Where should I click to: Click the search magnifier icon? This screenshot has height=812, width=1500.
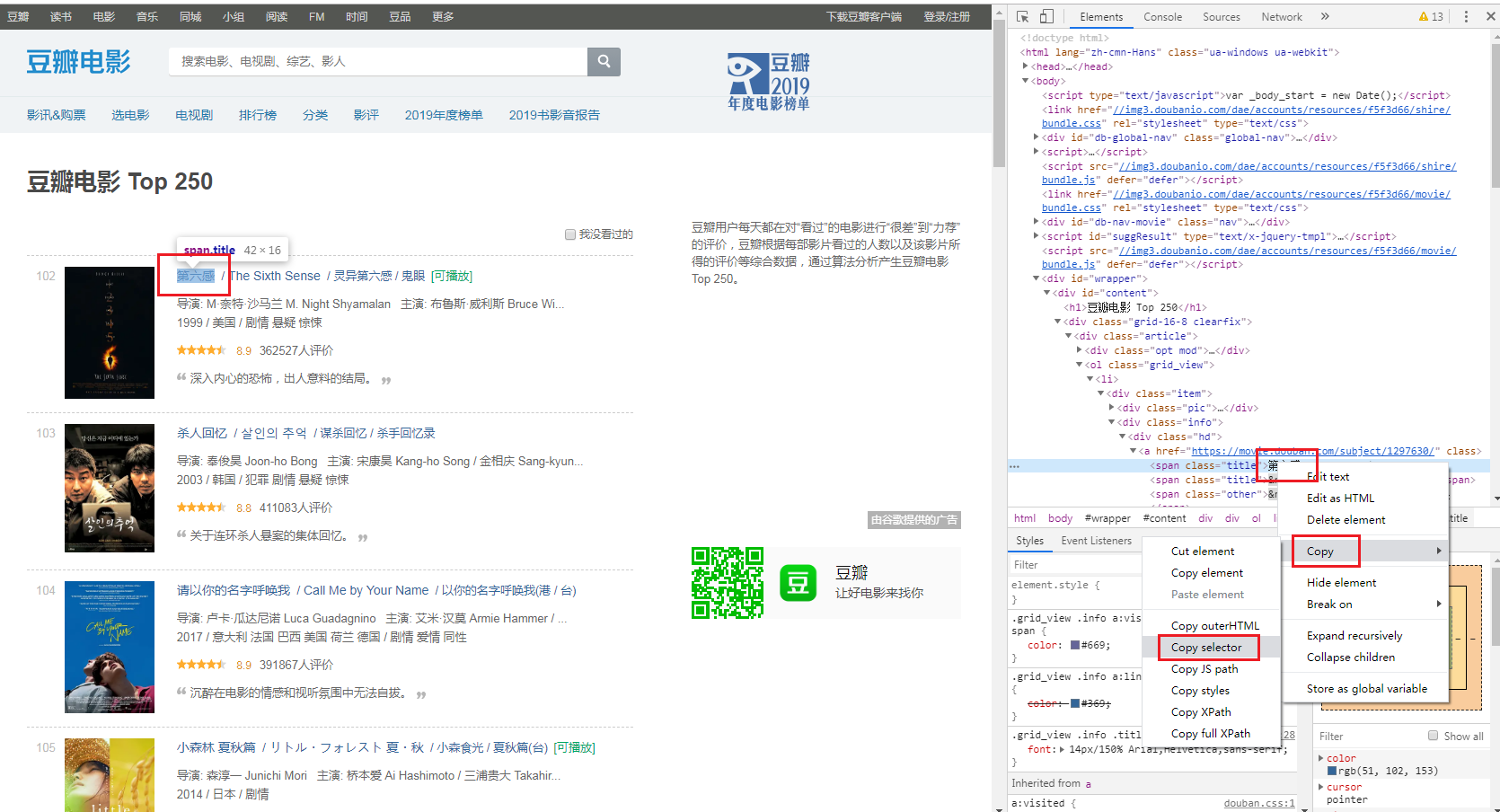pyautogui.click(x=603, y=61)
